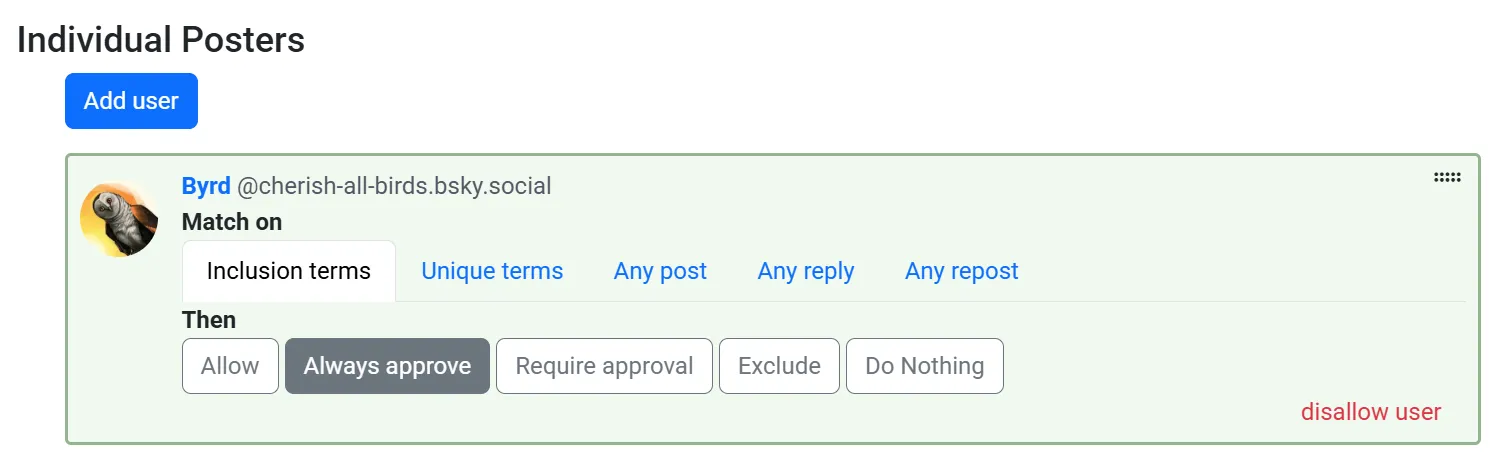Show the Any repost tab
Screen dimensions: 1495x466
[x=961, y=271]
